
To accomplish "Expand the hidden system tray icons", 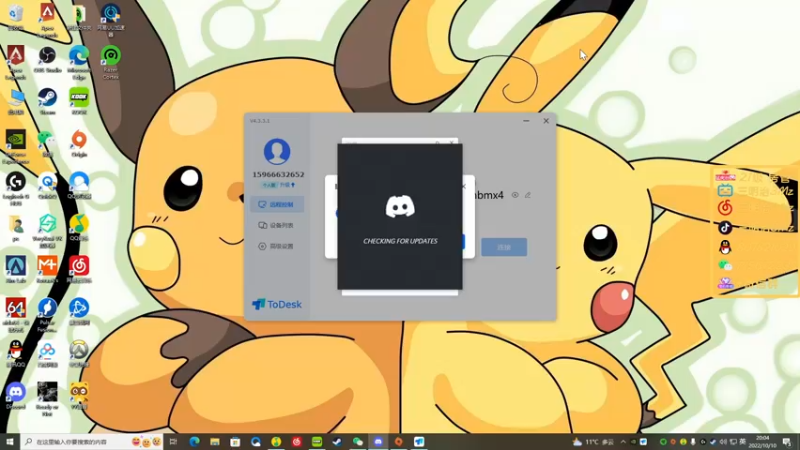I will tap(623, 442).
